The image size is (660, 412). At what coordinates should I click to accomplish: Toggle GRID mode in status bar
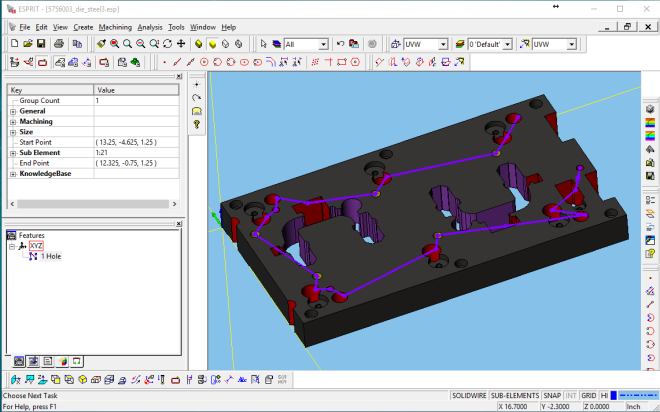pos(589,395)
